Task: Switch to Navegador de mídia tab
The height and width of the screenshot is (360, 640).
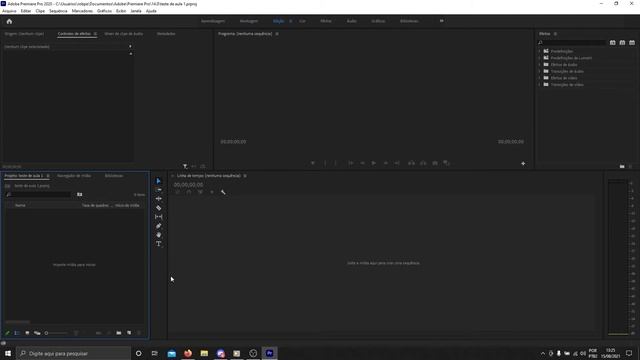Action: pyautogui.click(x=74, y=176)
